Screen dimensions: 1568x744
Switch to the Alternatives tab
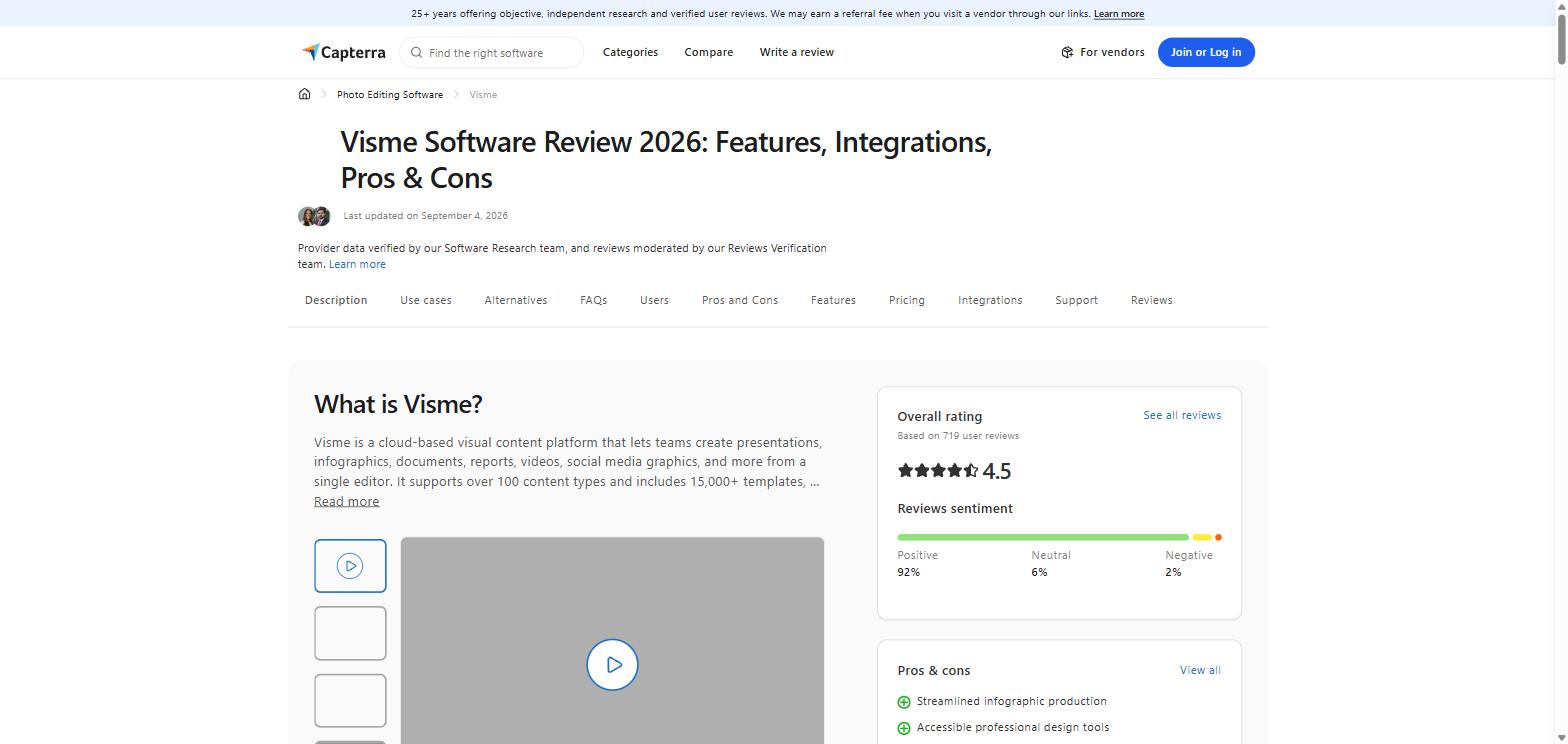pyautogui.click(x=516, y=300)
